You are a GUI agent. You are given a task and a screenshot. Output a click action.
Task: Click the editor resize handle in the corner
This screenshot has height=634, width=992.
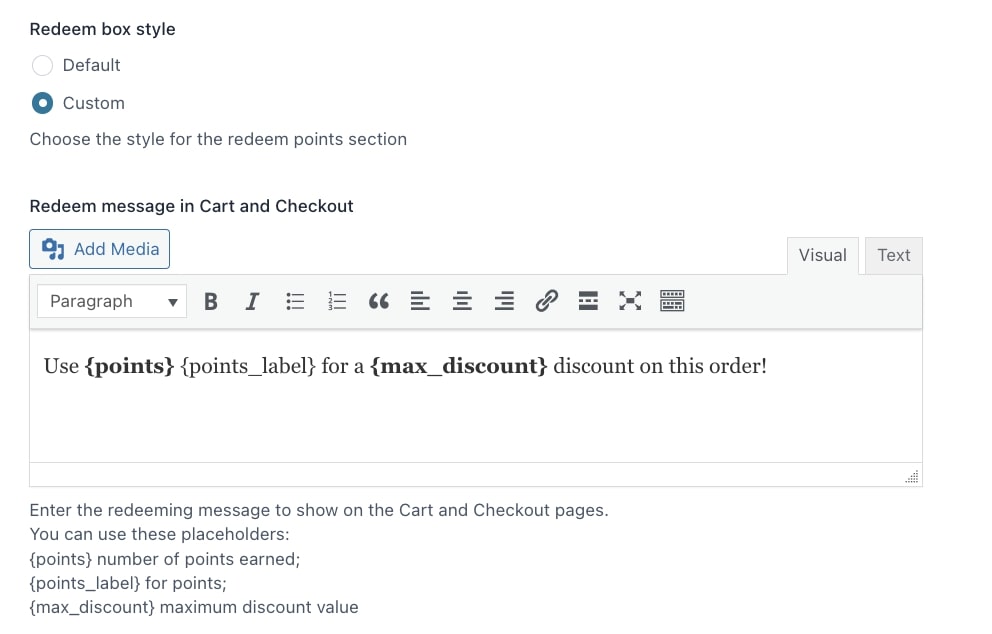(912, 476)
